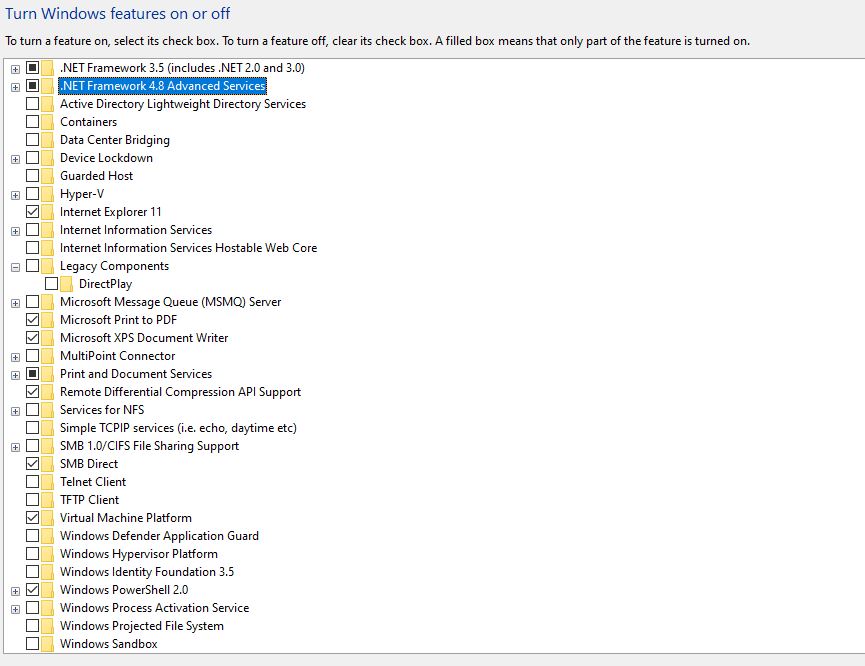Select 'Windows Defender Application Guard' label
Screen dimensions: 865x666
159,536
